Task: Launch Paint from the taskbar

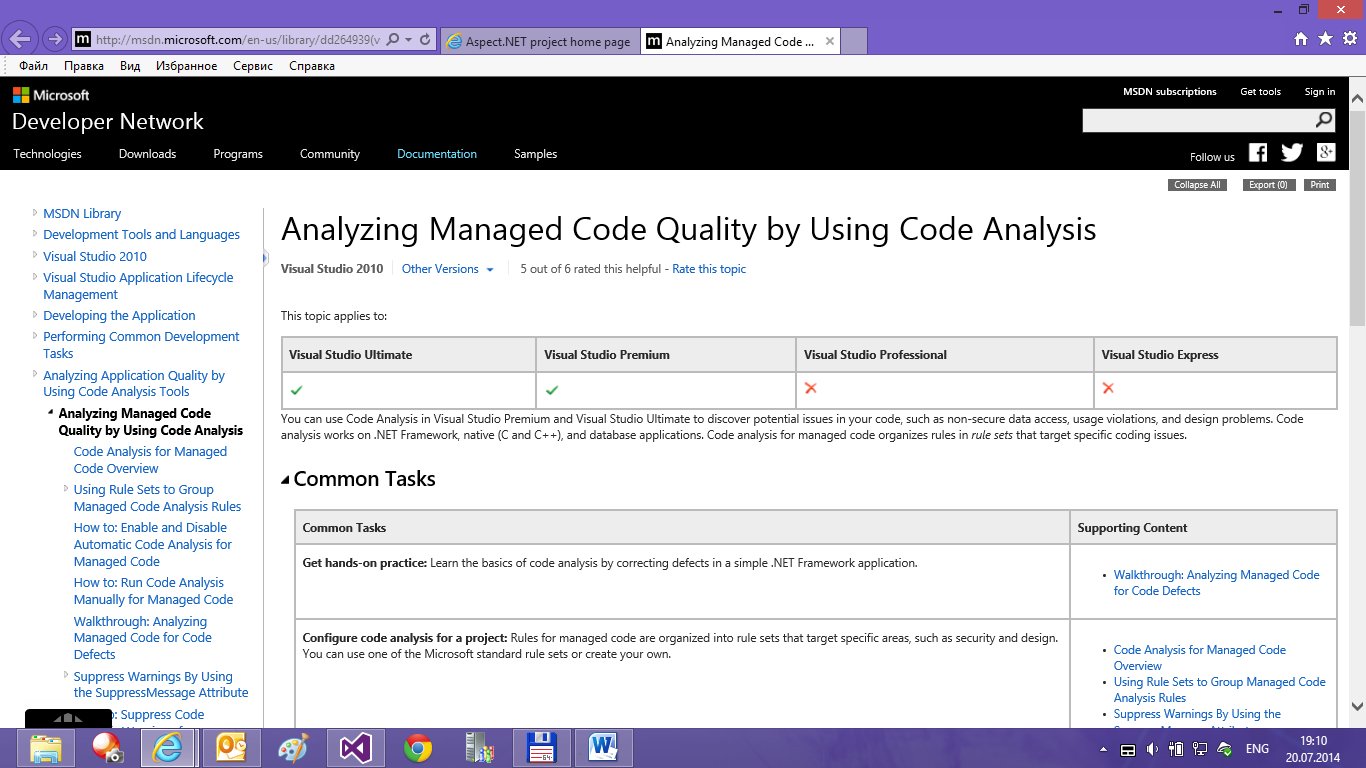Action: (294, 747)
